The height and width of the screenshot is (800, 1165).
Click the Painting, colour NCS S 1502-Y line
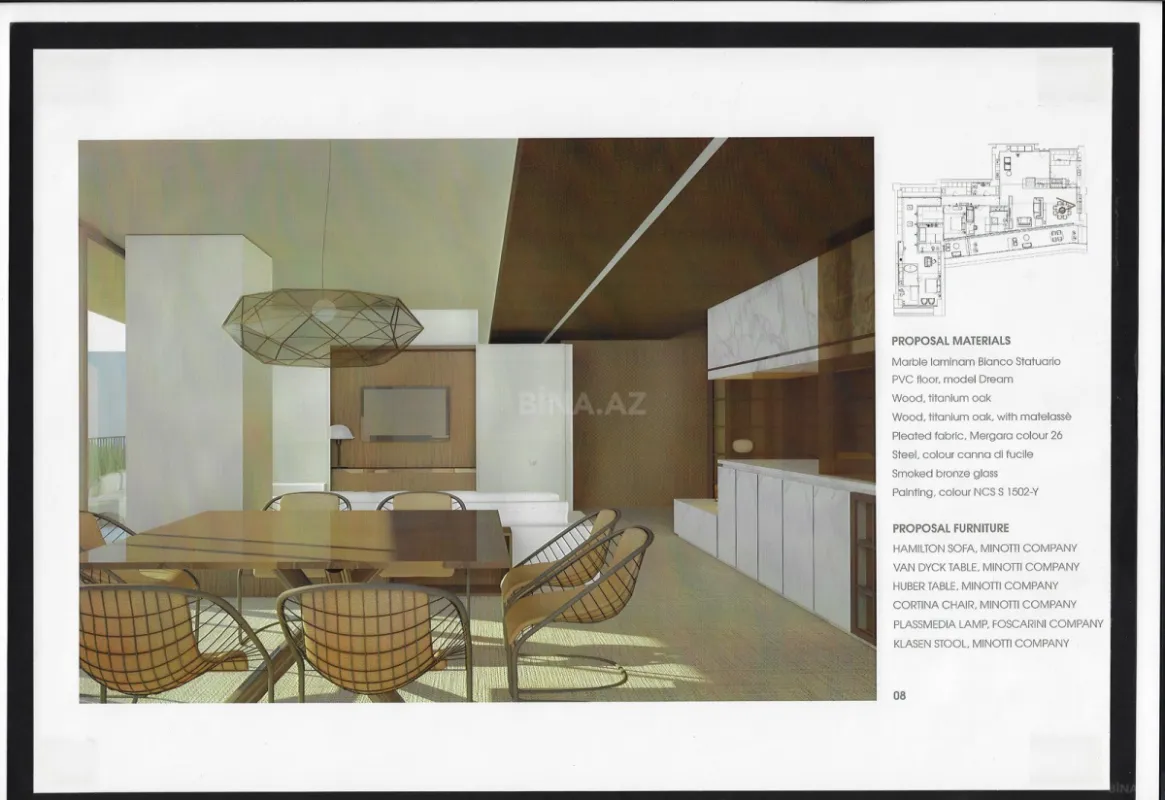(970, 491)
